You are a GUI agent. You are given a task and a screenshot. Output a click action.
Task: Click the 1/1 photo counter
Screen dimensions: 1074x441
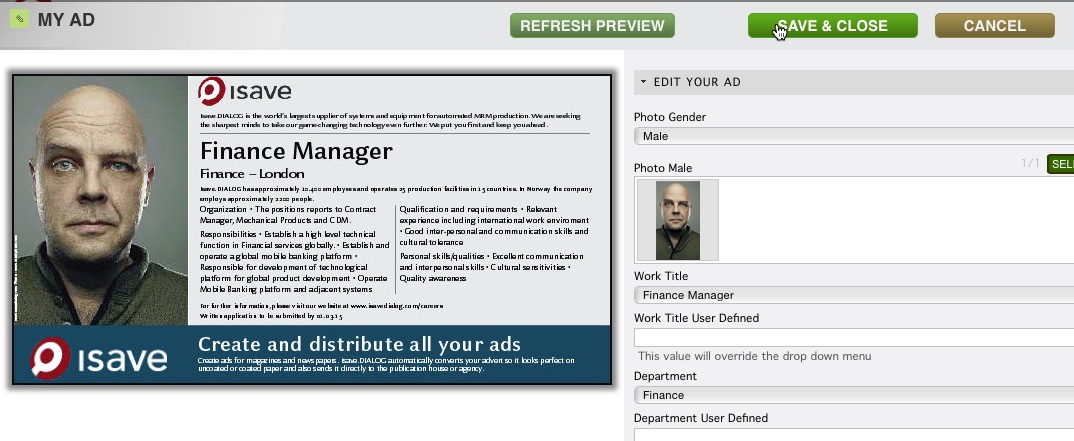pyautogui.click(x=1030, y=164)
